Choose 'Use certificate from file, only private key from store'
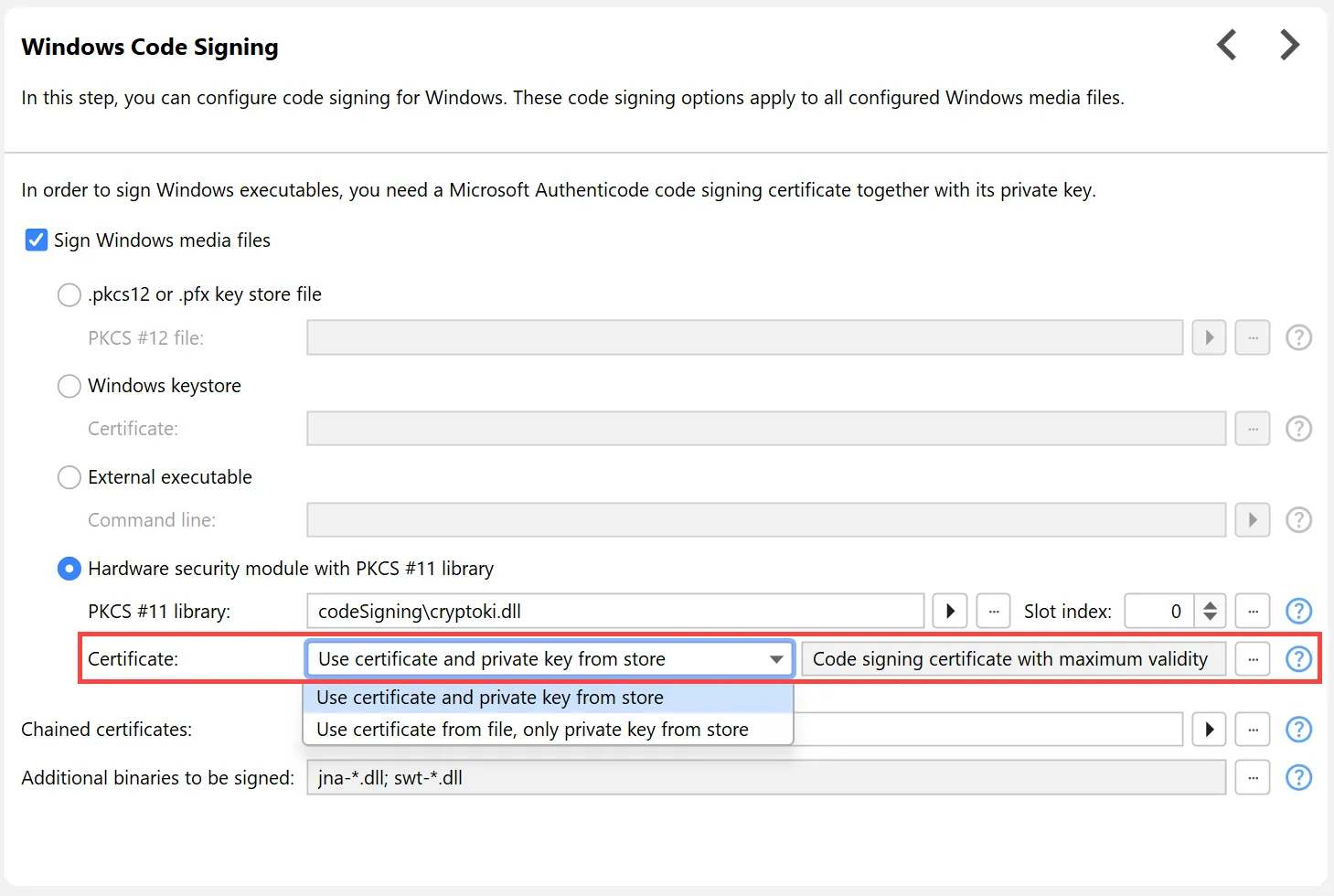 [x=532, y=730]
